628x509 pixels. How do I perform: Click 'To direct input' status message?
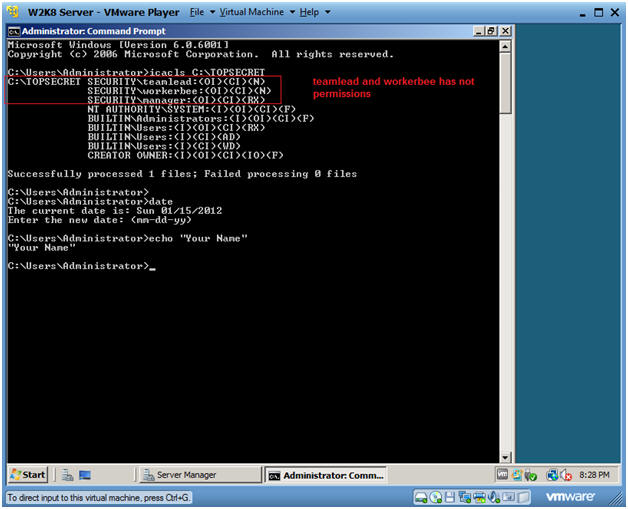coord(98,498)
